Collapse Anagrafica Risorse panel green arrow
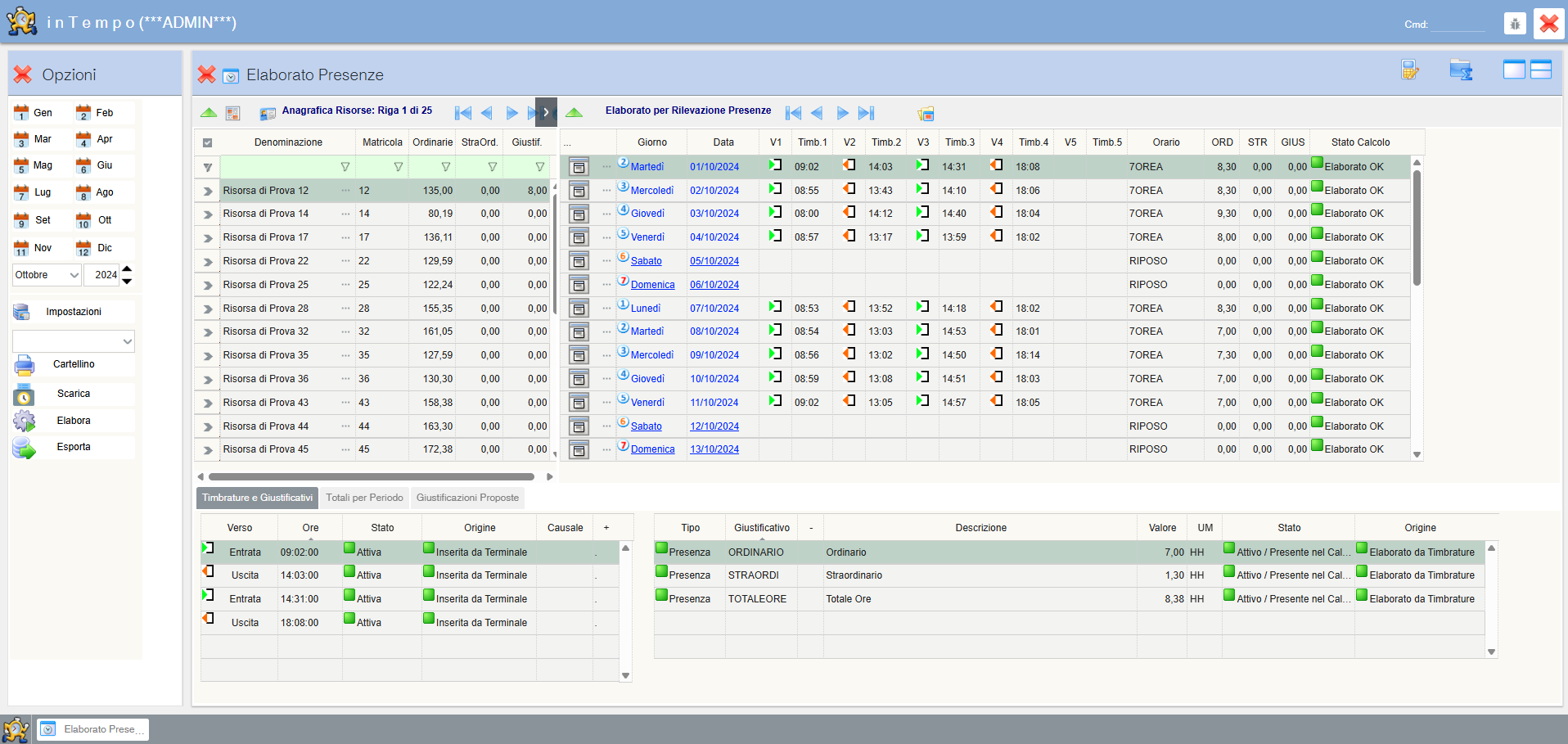Screen dimensions: 1568x744 (x=209, y=113)
